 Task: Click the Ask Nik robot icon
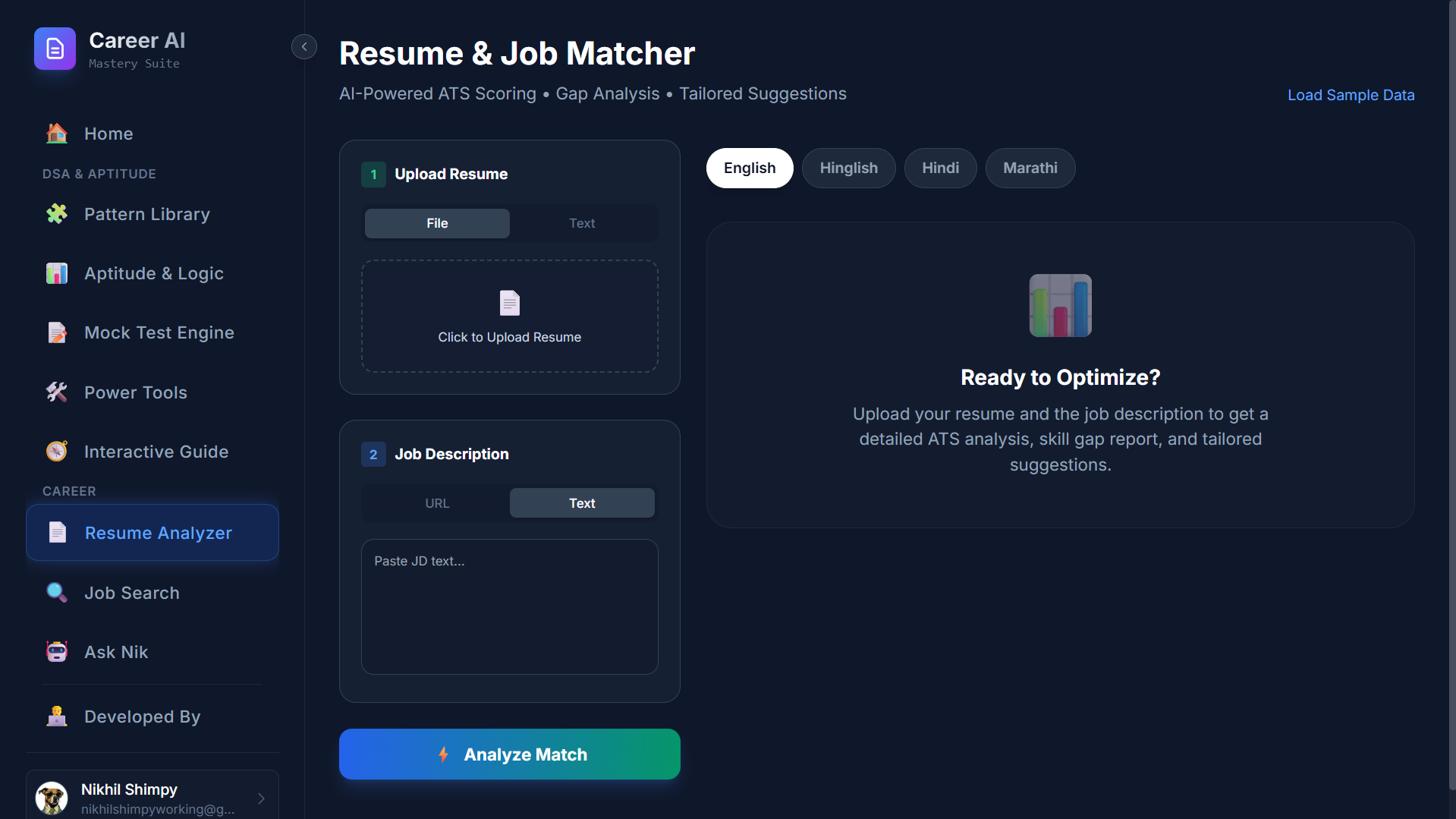click(56, 651)
